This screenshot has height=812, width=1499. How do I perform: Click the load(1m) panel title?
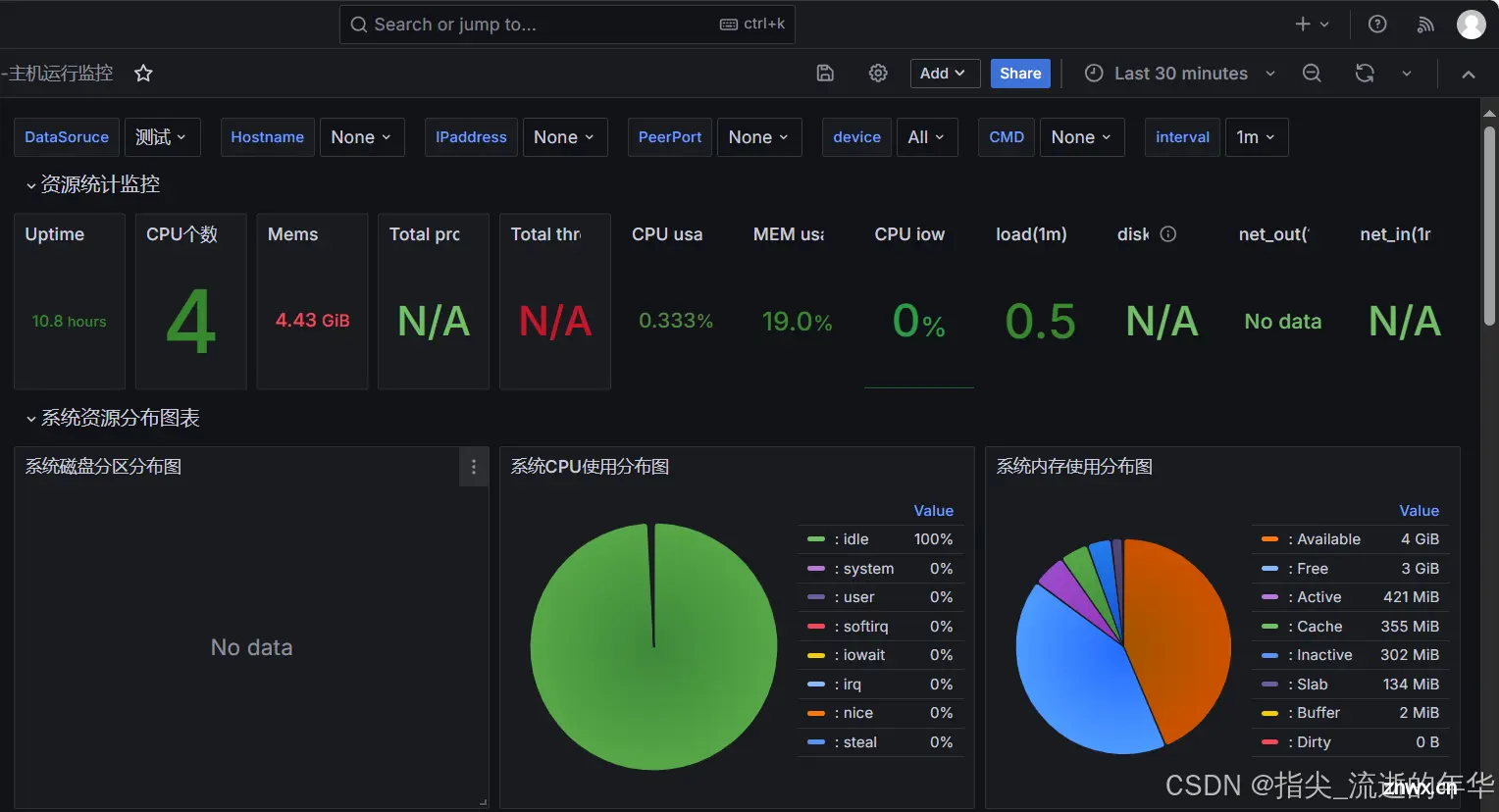(1031, 234)
